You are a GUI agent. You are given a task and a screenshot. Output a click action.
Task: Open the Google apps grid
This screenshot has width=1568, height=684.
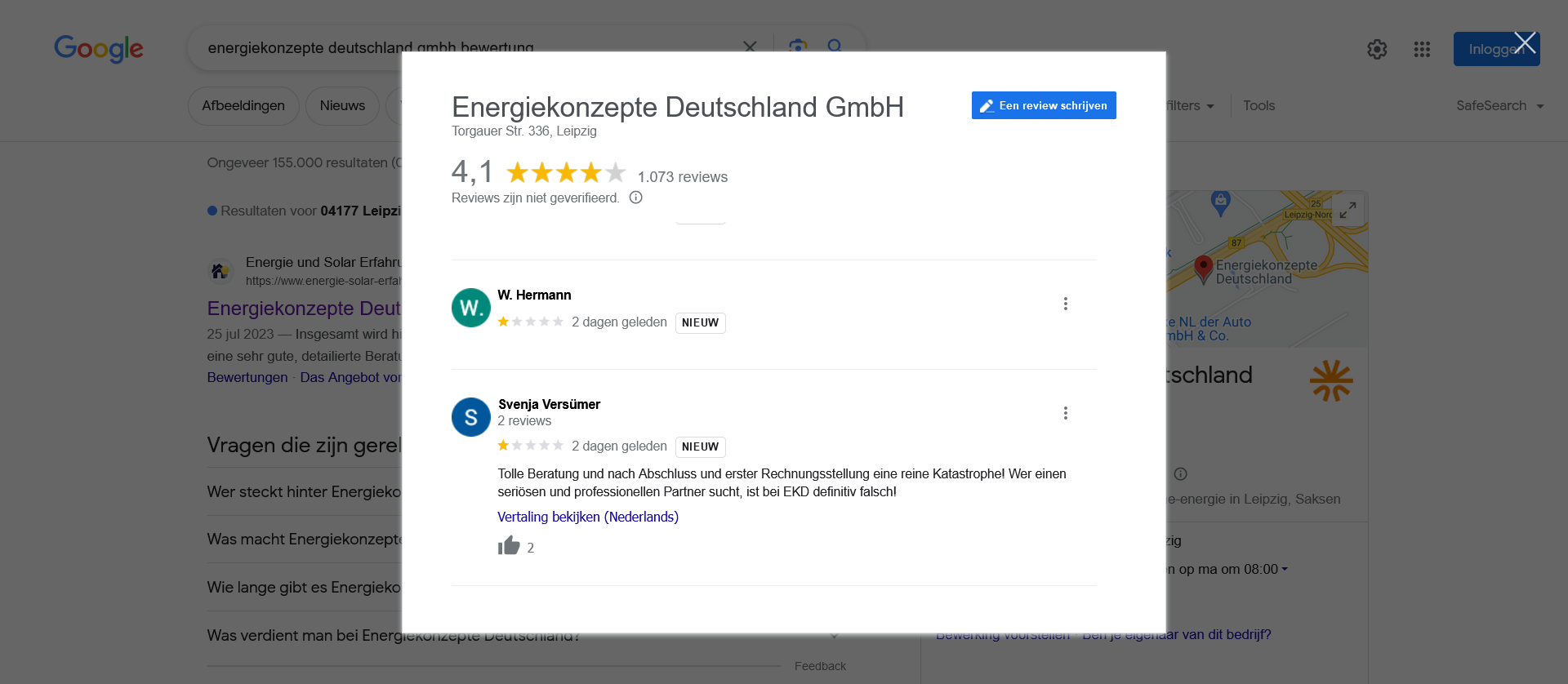tap(1422, 50)
